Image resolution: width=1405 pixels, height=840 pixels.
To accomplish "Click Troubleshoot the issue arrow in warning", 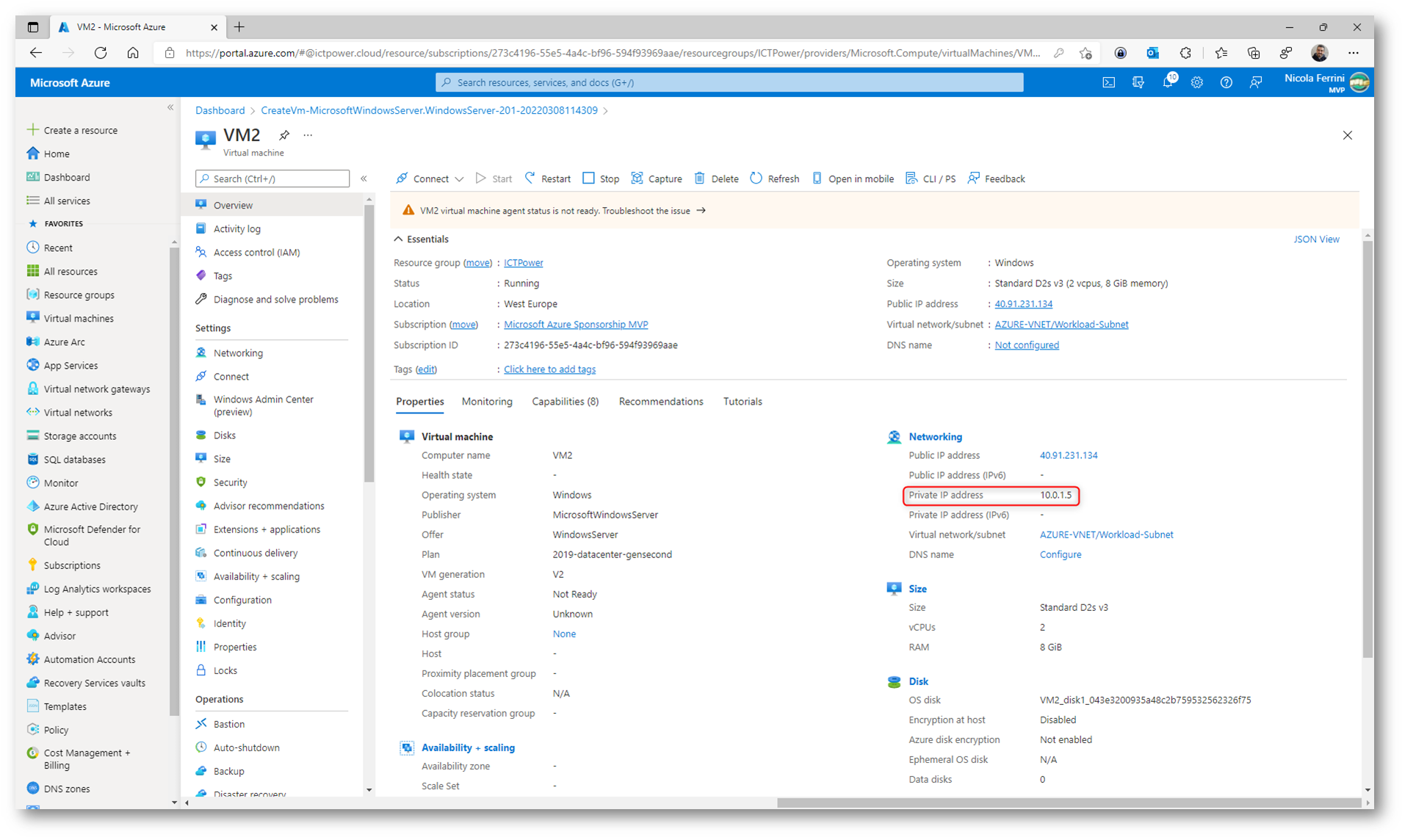I will pyautogui.click(x=701, y=210).
